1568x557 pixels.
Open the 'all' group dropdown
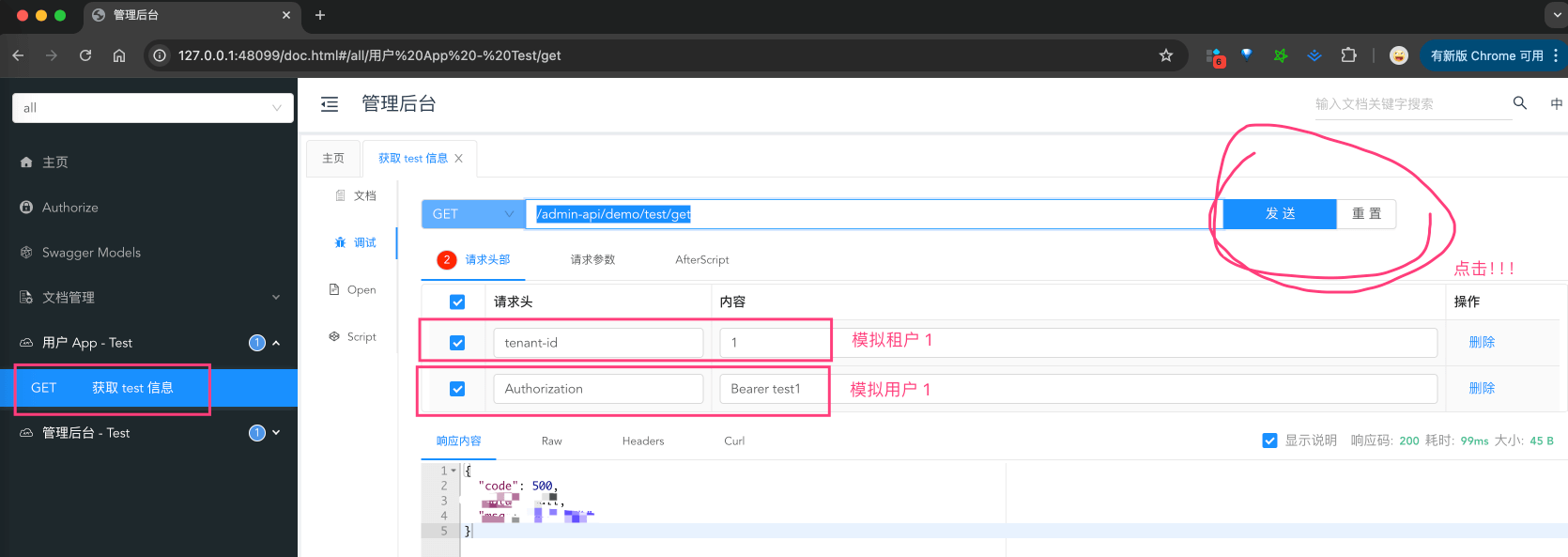click(x=152, y=108)
